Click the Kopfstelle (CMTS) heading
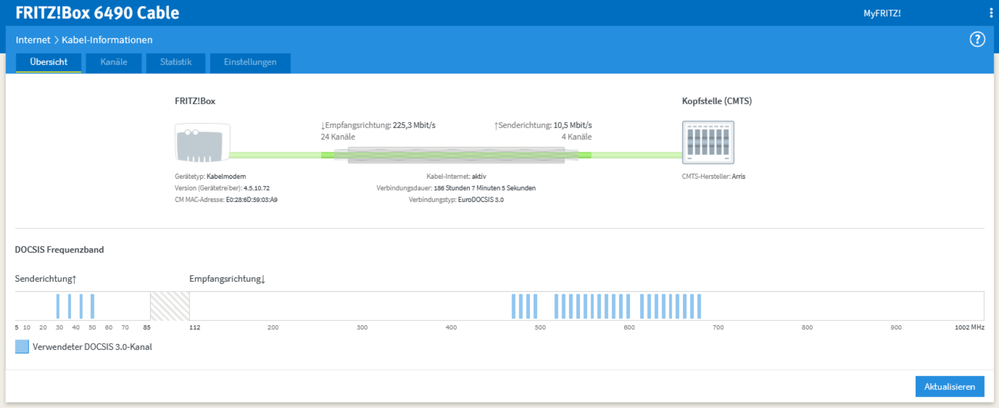The width and height of the screenshot is (999, 408). (717, 101)
